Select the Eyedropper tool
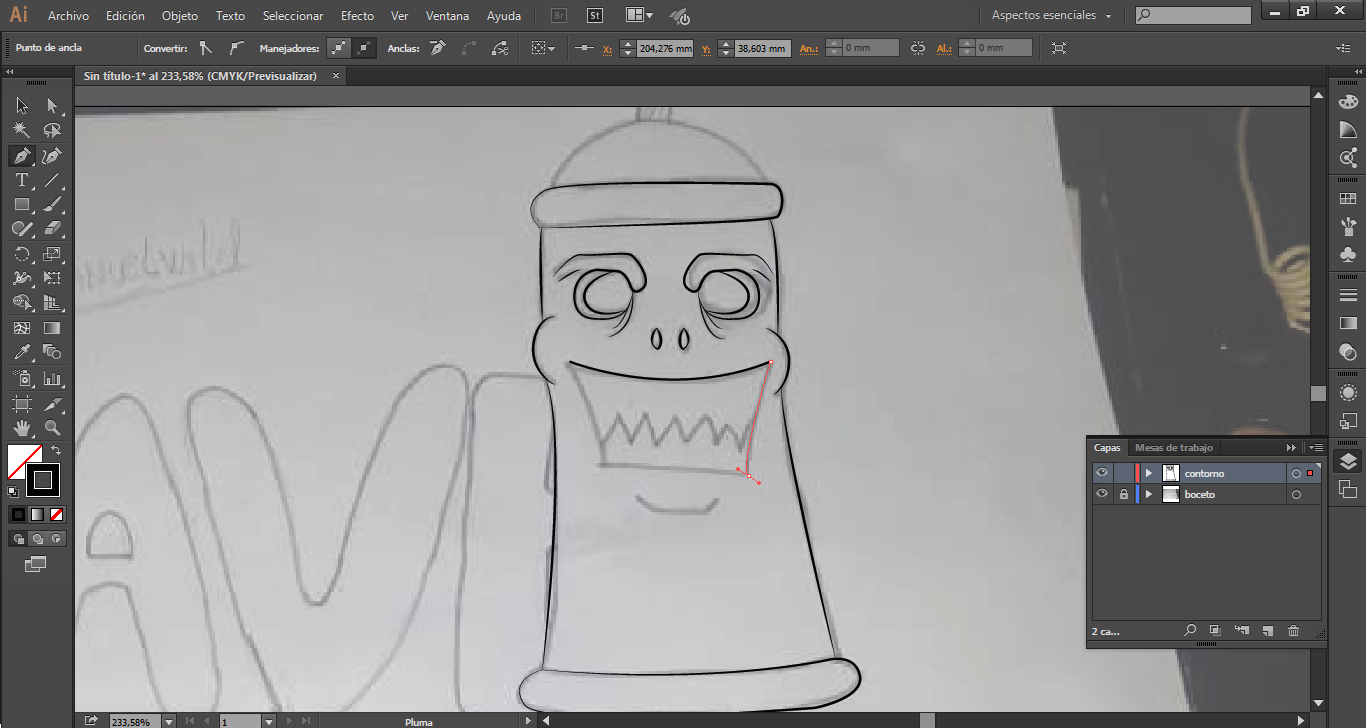This screenshot has width=1366, height=728. [x=21, y=352]
